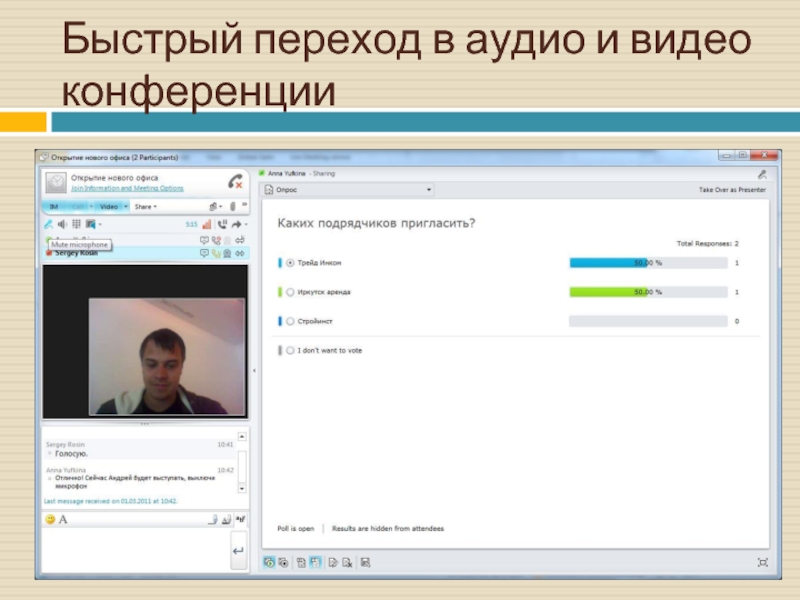Open the Share dropdown menu
The width and height of the screenshot is (800, 600).
point(145,207)
